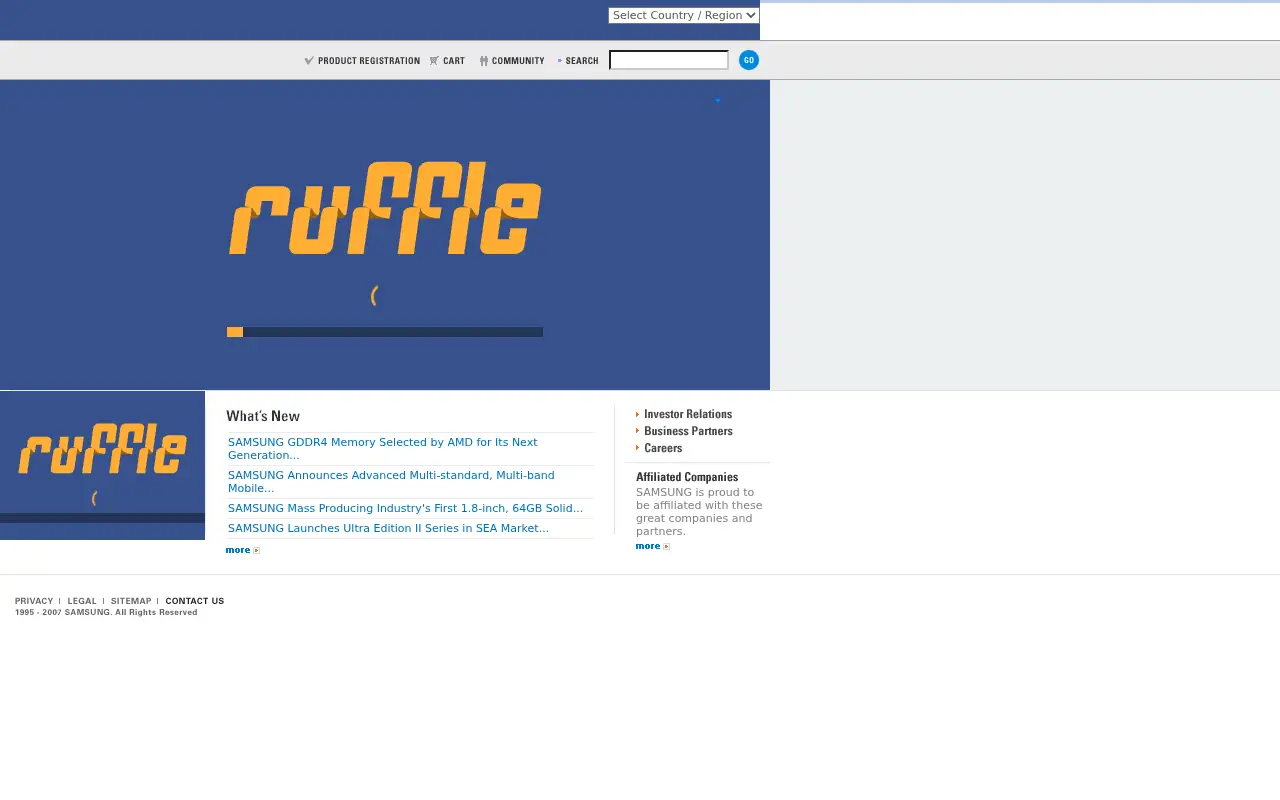Click the small Ruffle player thumbnail
Image resolution: width=1280 pixels, height=800 pixels.
click(102, 465)
